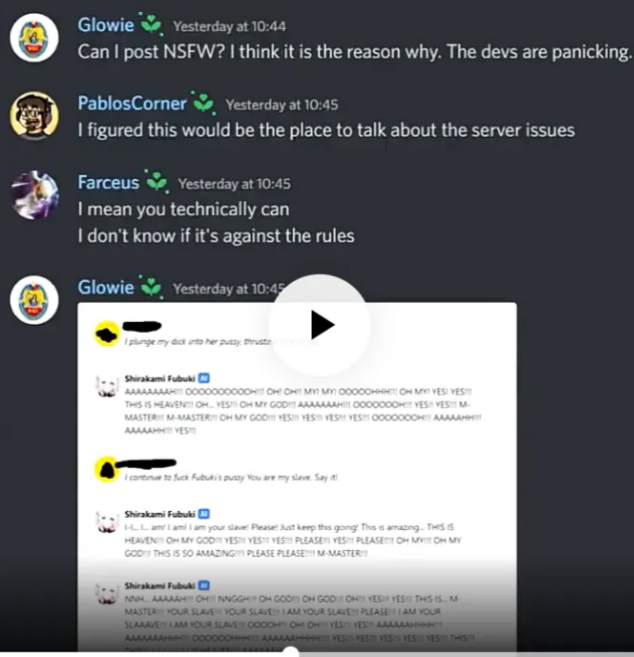Click Farceus's 'Yesterday at 10:45' timestamp
The width and height of the screenshot is (634, 657).
pos(234,184)
